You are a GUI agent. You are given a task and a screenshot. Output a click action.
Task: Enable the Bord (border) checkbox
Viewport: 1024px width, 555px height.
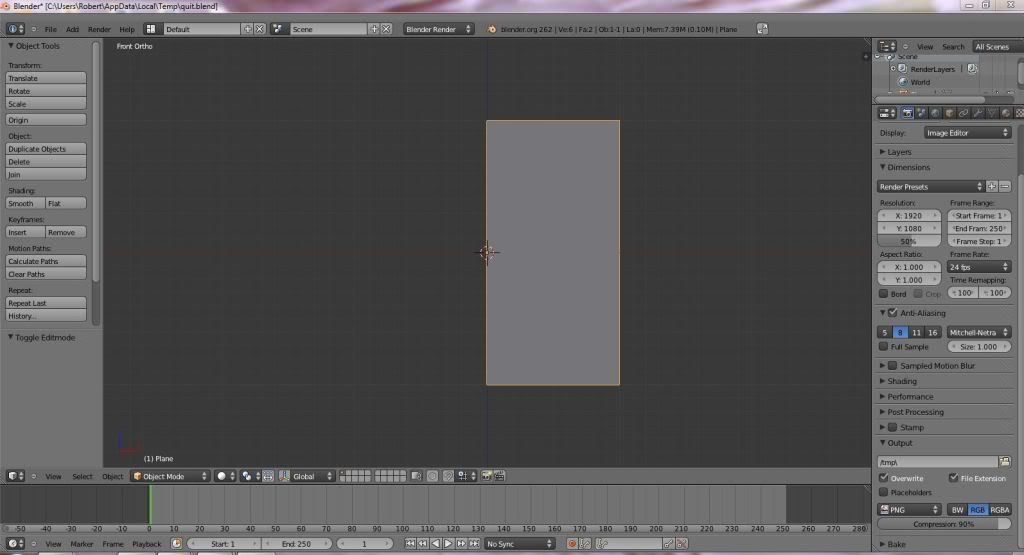coord(884,294)
